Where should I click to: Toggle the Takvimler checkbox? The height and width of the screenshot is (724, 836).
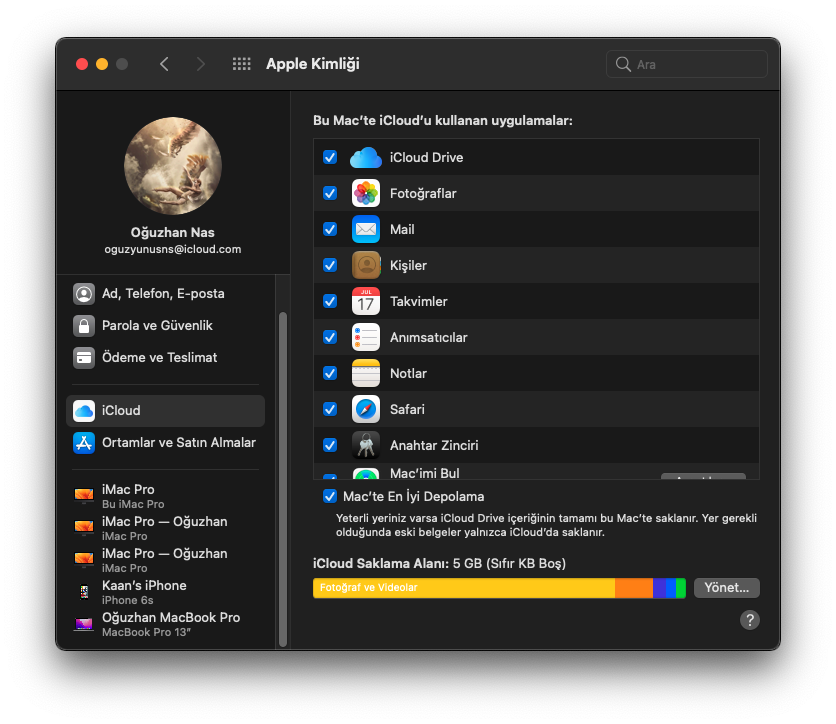[330, 301]
